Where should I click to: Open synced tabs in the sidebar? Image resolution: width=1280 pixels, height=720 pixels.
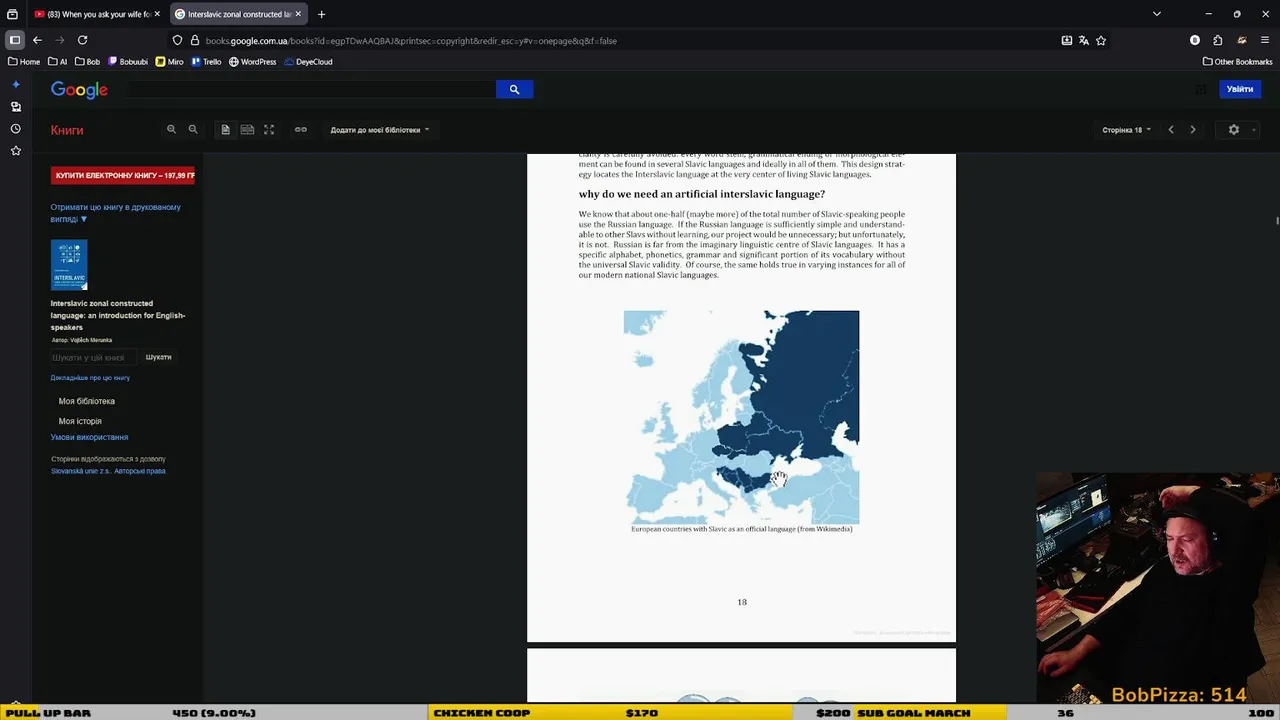point(15,106)
